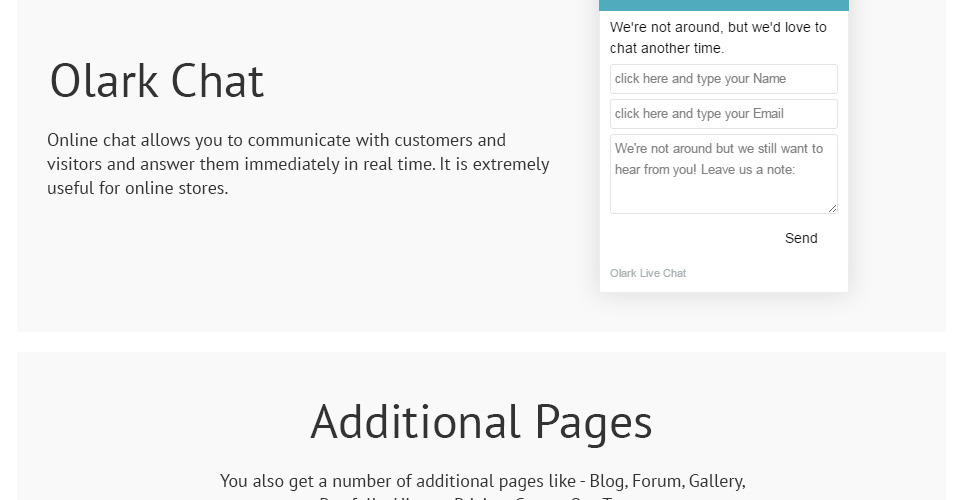The image size is (965, 500).
Task: Click the "Additional Pages" heading
Action: (x=481, y=421)
